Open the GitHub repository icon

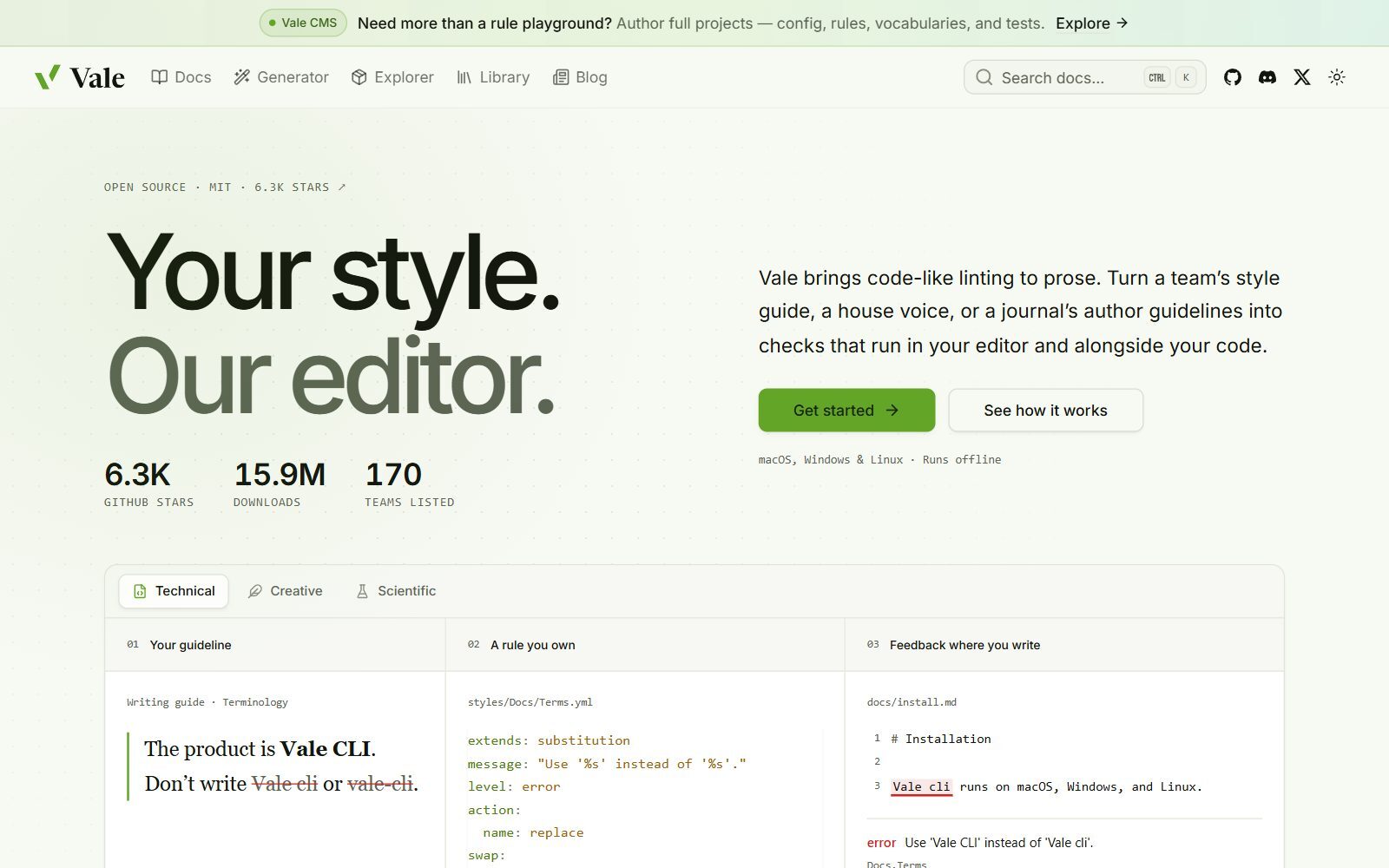pyautogui.click(x=1233, y=77)
